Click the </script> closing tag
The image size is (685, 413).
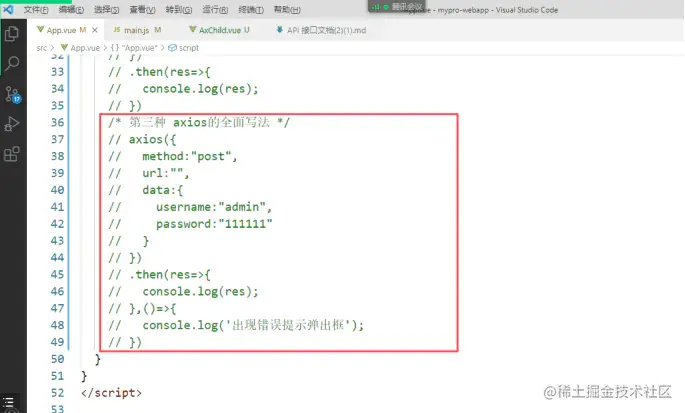111,393
